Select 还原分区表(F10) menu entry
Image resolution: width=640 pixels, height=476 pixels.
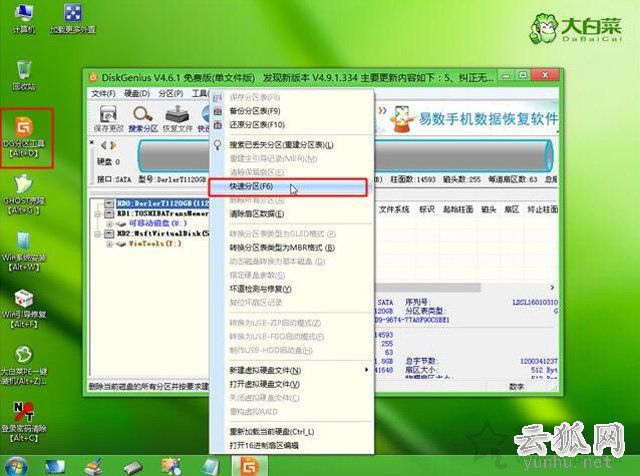point(257,125)
